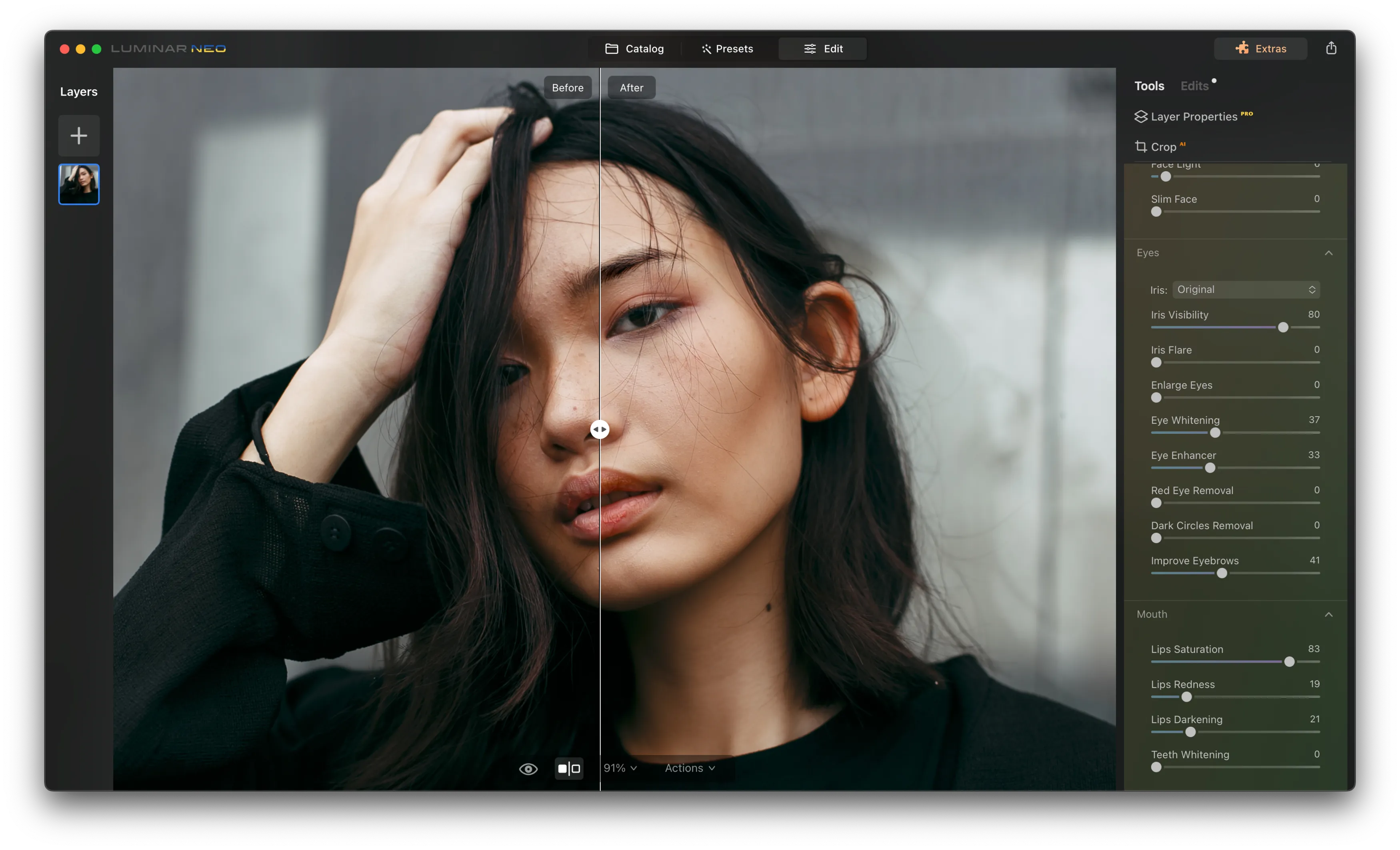
Task: Open the 91% zoom dropdown
Action: coord(620,768)
